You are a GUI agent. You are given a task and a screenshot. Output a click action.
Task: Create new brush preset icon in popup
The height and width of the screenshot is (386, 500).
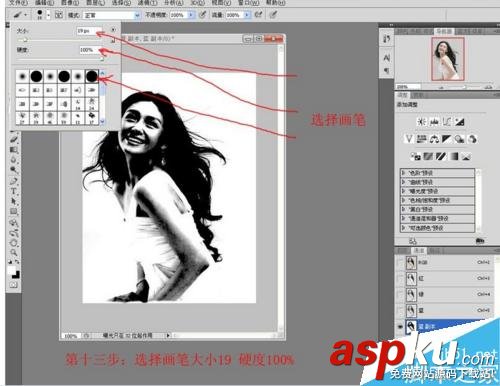pyautogui.click(x=113, y=40)
